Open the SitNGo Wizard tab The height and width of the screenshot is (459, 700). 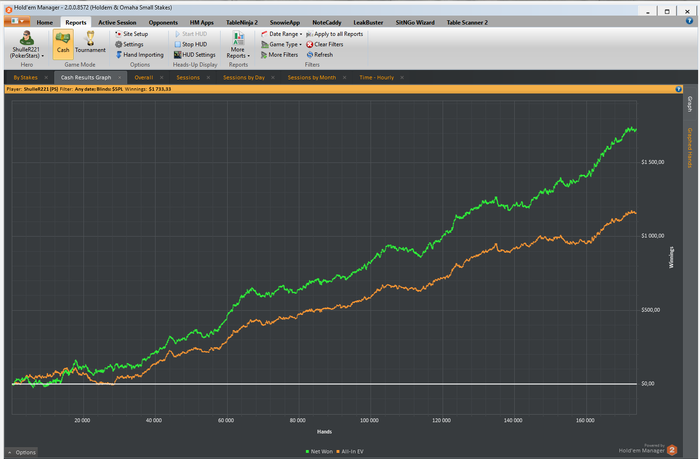[415, 22]
